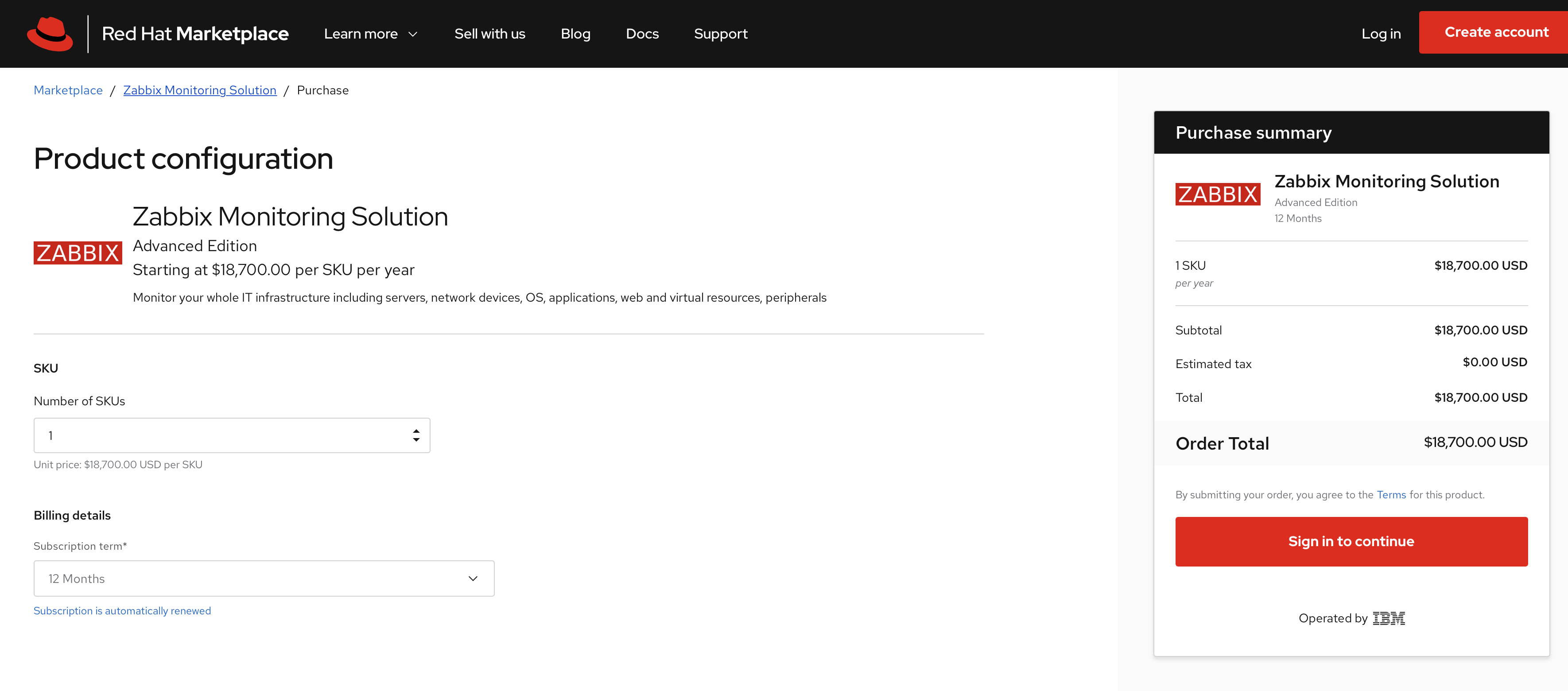Open the Terms link in purchase summary
The image size is (1568, 691).
1391,494
